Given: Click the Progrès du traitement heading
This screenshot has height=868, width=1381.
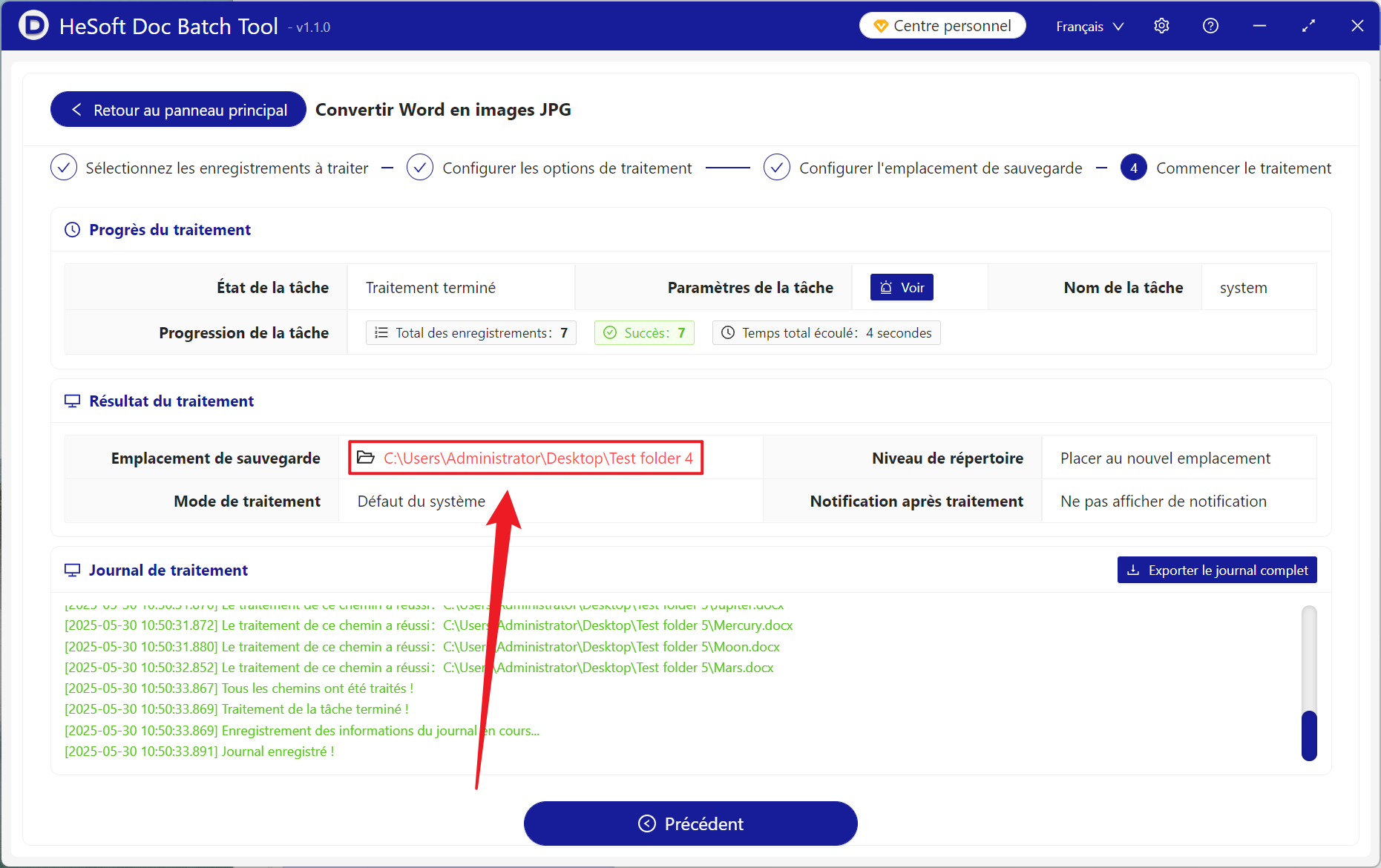Looking at the screenshot, I should (x=170, y=230).
